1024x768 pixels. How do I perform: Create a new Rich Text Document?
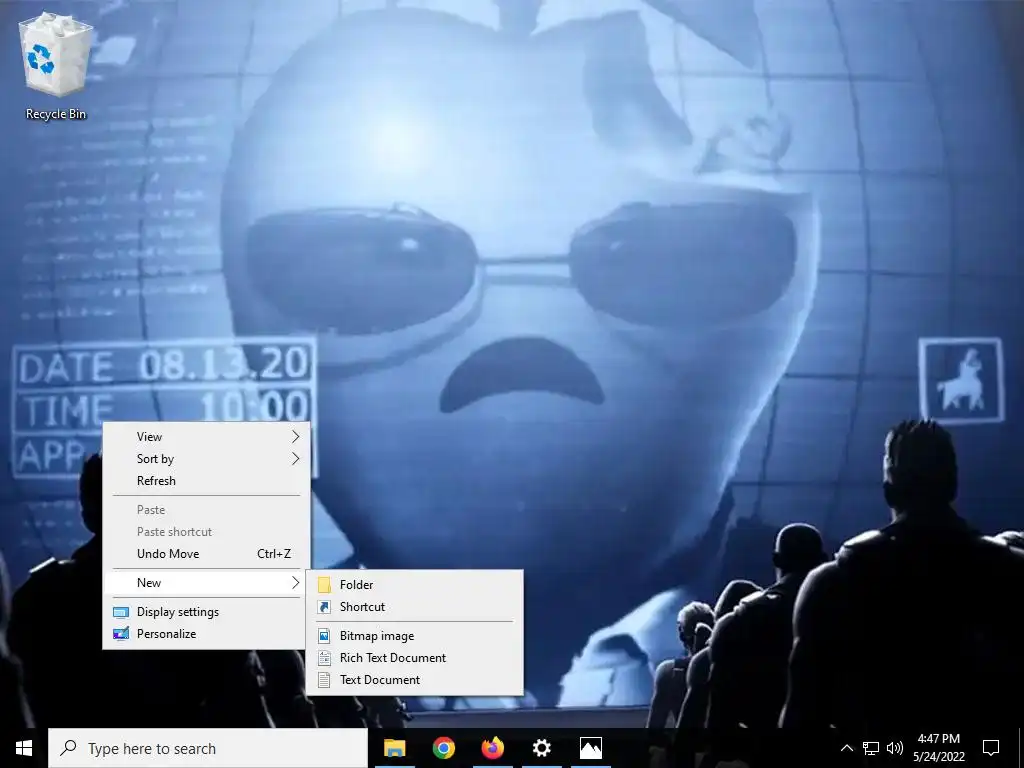[x=415, y=658]
